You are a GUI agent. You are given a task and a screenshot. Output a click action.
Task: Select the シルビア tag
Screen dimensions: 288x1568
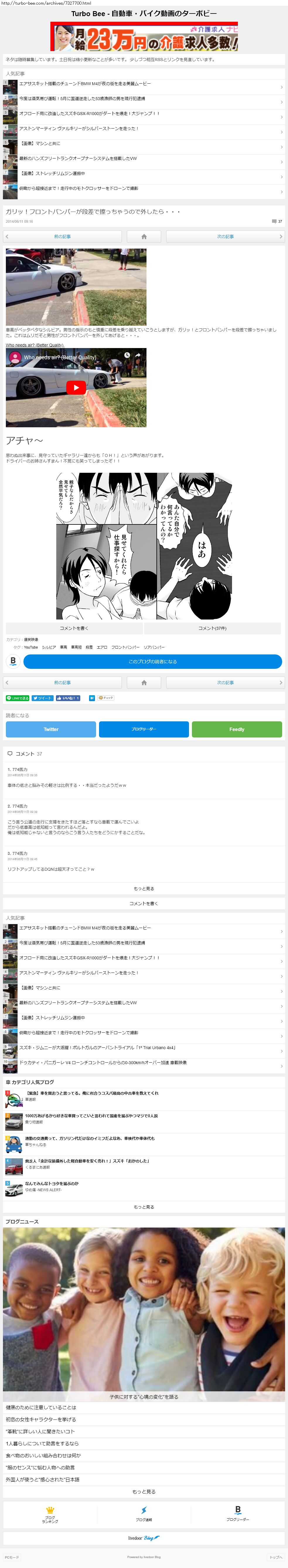pos(49,647)
